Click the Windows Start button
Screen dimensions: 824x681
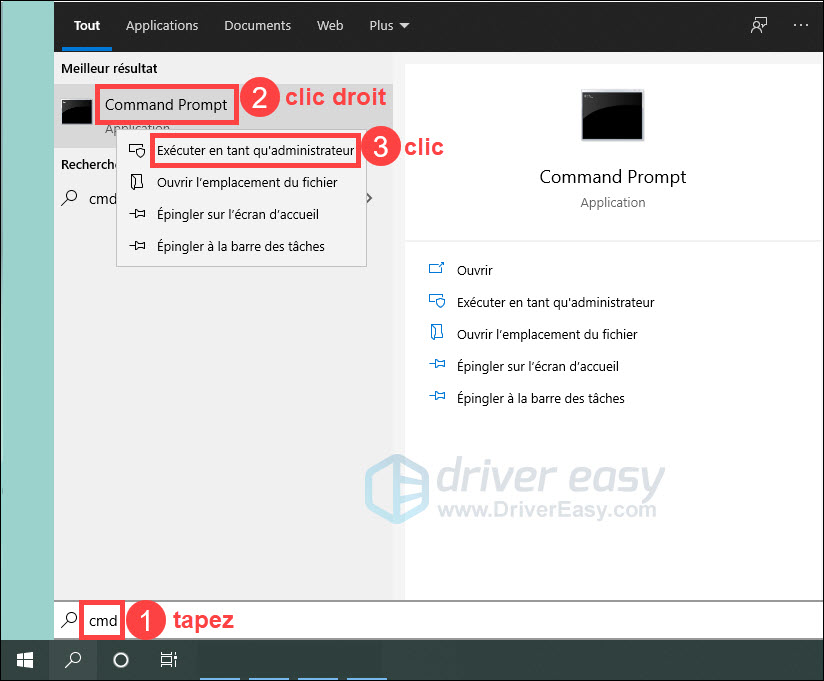pyautogui.click(x=25, y=660)
